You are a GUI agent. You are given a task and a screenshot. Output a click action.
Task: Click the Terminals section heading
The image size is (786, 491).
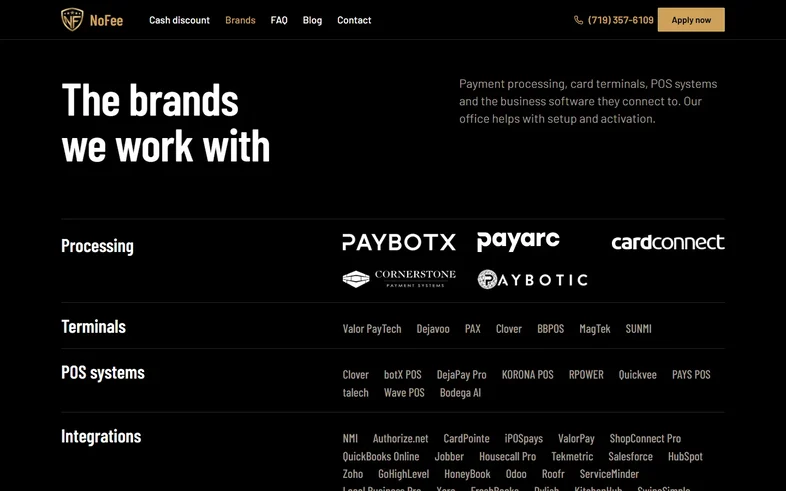[93, 327]
